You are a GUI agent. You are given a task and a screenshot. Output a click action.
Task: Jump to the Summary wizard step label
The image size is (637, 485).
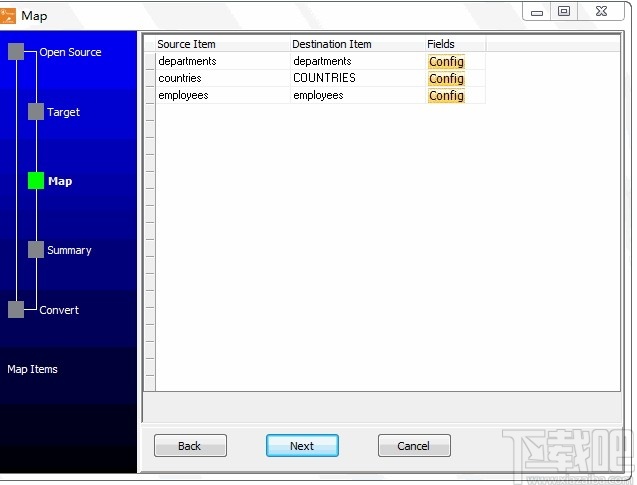point(69,250)
